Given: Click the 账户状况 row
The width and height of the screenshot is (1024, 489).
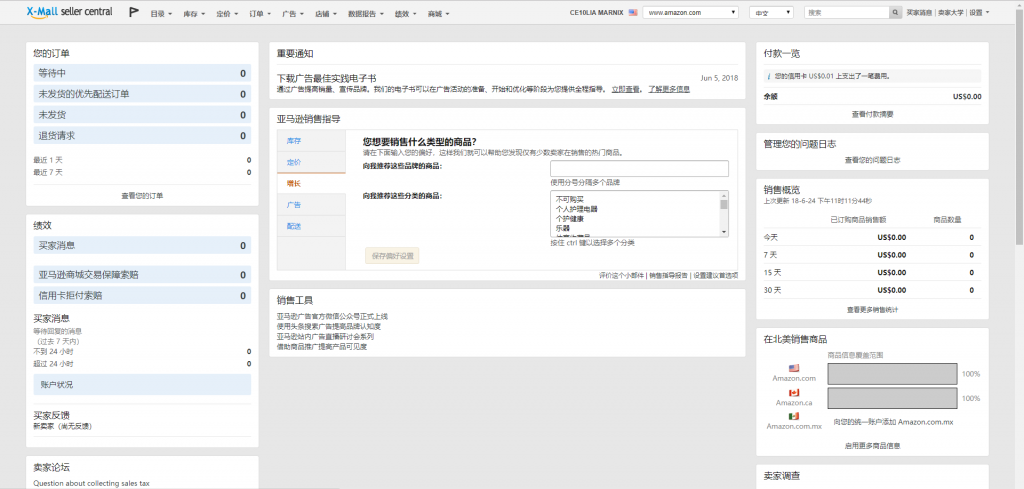Looking at the screenshot, I should click(x=142, y=385).
